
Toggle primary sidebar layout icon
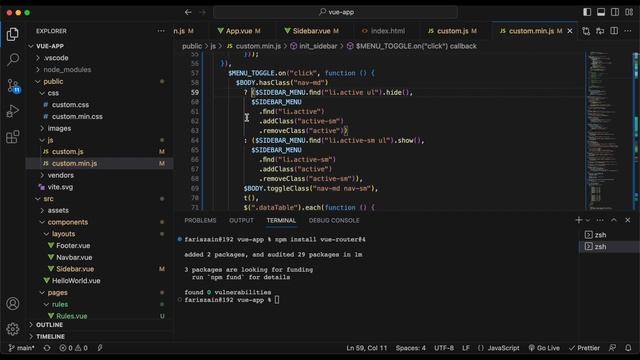tap(587, 12)
